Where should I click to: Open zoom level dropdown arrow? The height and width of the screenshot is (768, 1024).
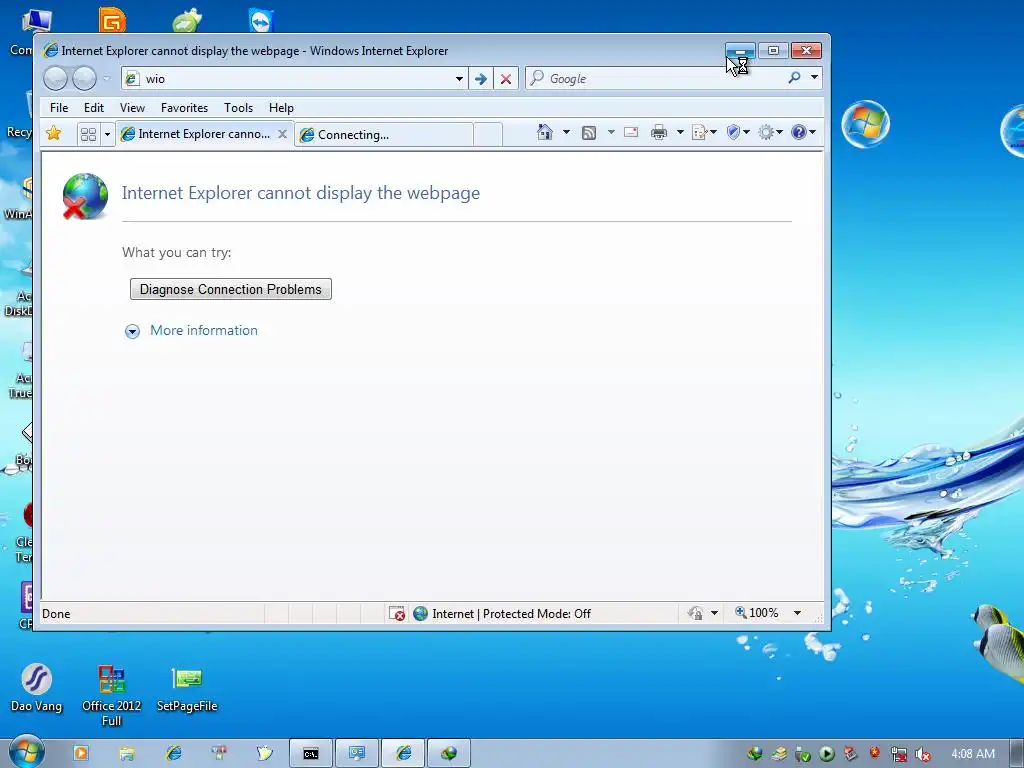tap(797, 613)
